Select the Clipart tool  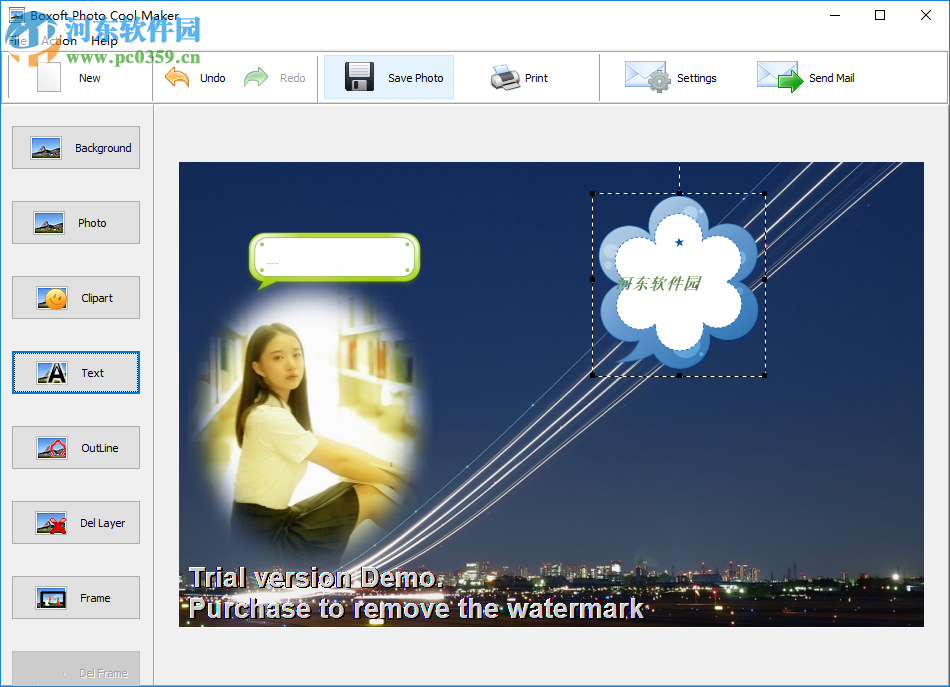75,297
